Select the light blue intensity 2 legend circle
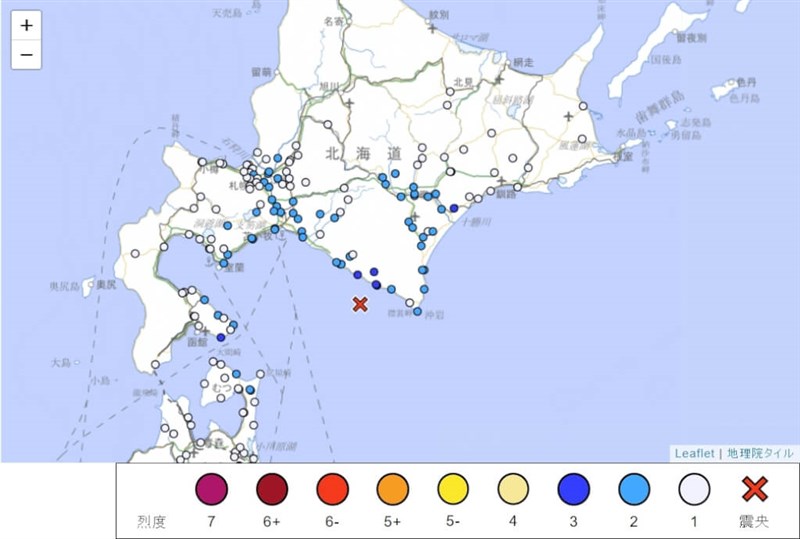This screenshot has height=539, width=800. point(634,489)
